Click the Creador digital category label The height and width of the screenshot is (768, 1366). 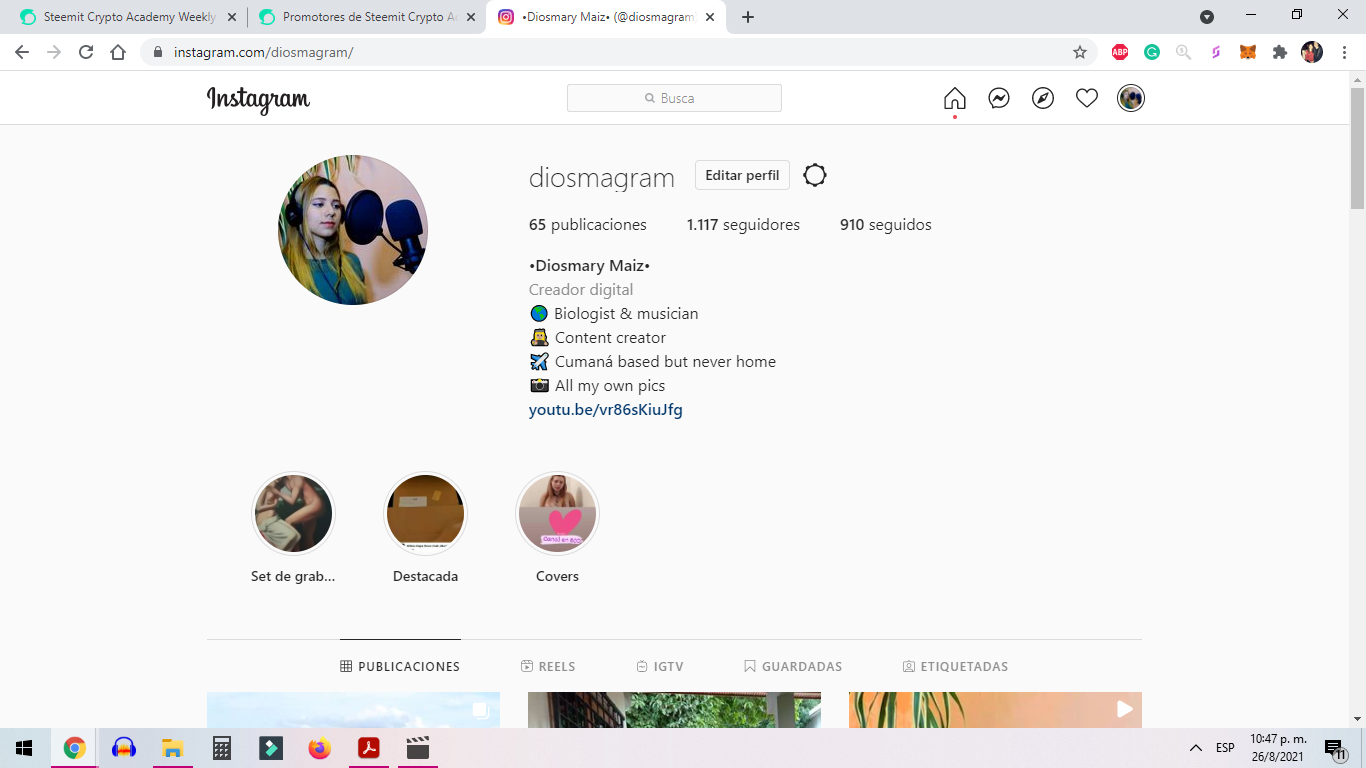coord(581,290)
